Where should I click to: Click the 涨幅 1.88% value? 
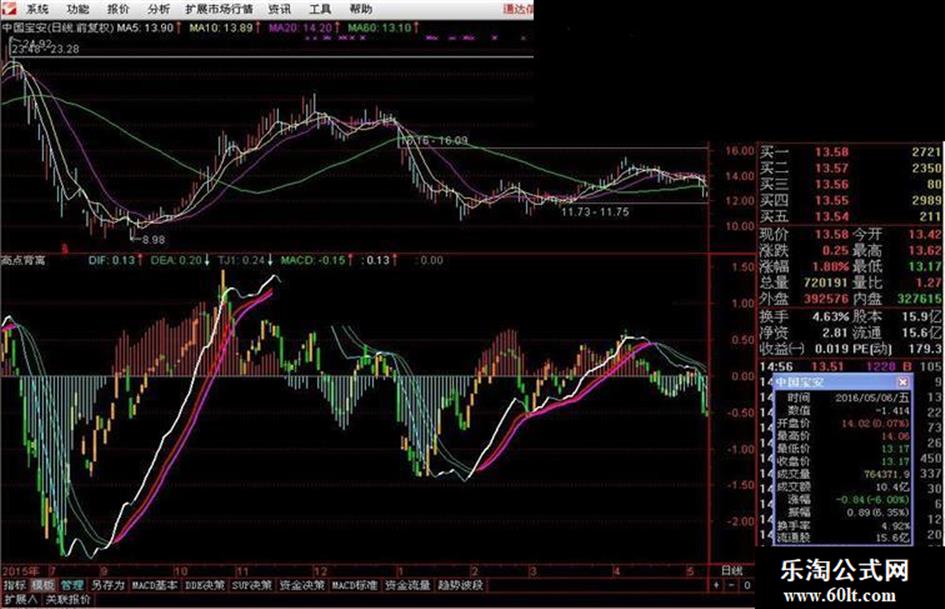click(831, 267)
